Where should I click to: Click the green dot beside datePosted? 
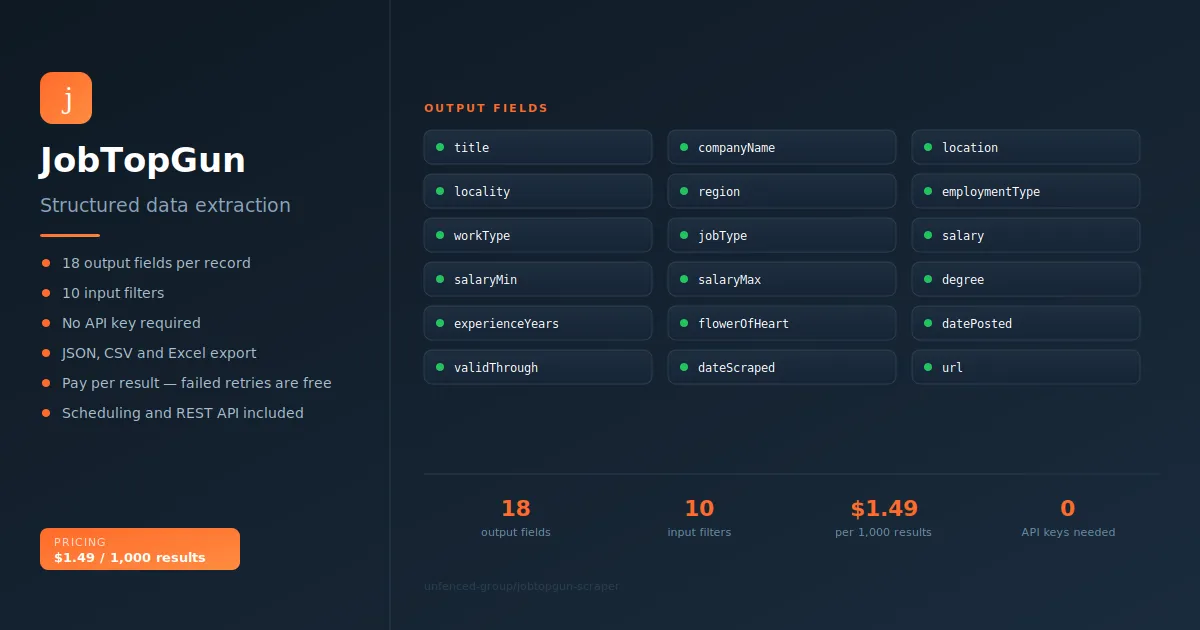pos(928,323)
